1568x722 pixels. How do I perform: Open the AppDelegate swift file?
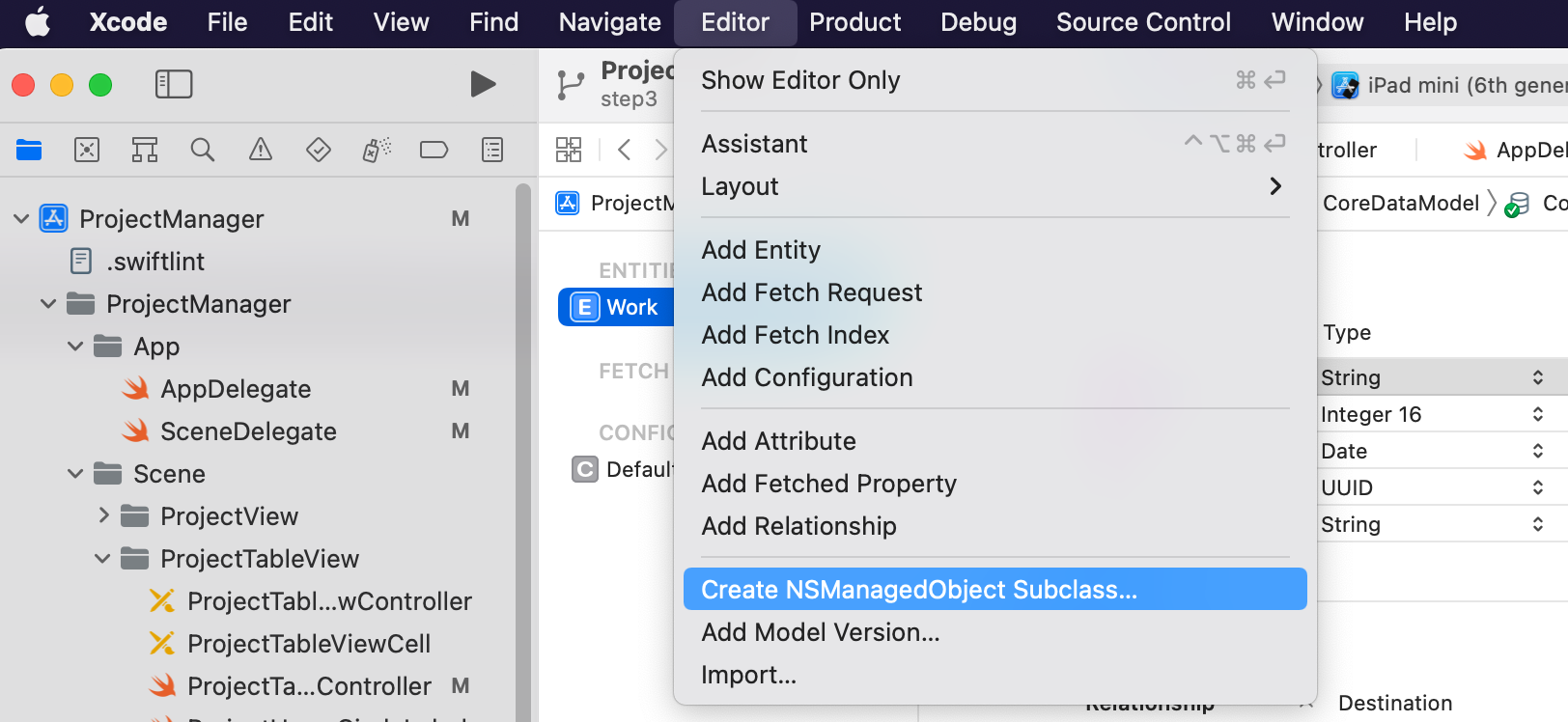pos(236,389)
